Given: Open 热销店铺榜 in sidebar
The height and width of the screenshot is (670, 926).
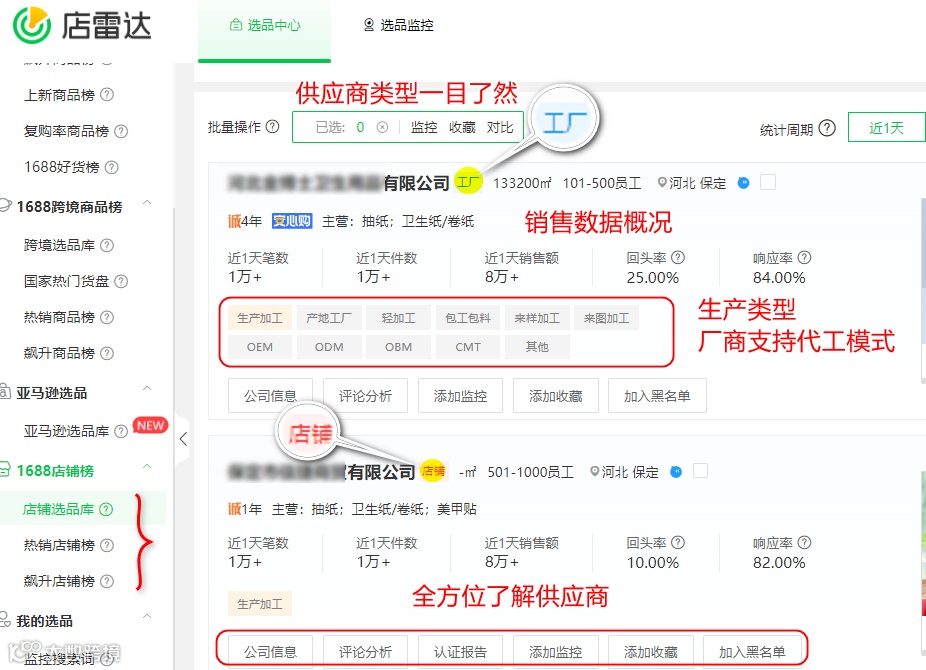Looking at the screenshot, I should tap(59, 545).
